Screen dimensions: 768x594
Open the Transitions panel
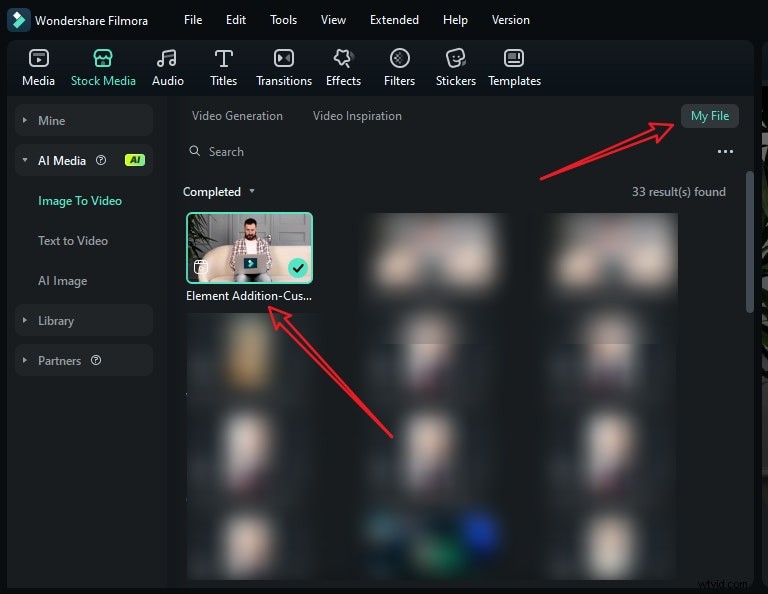(x=284, y=67)
